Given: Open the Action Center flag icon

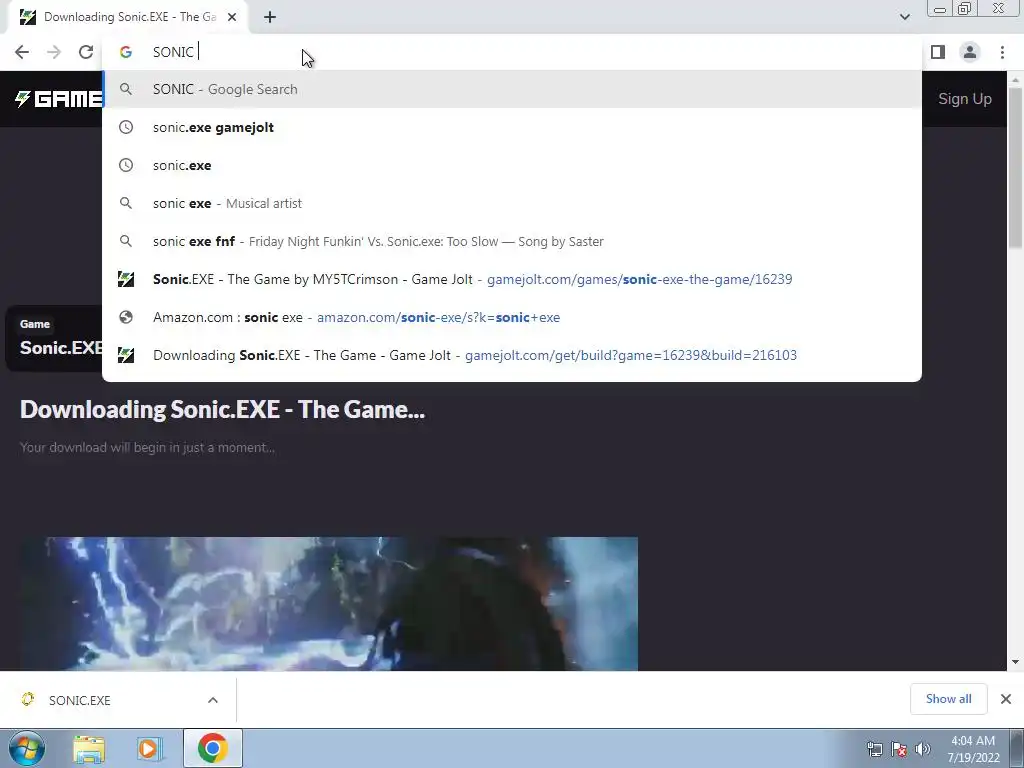Looking at the screenshot, I should pos(899,749).
